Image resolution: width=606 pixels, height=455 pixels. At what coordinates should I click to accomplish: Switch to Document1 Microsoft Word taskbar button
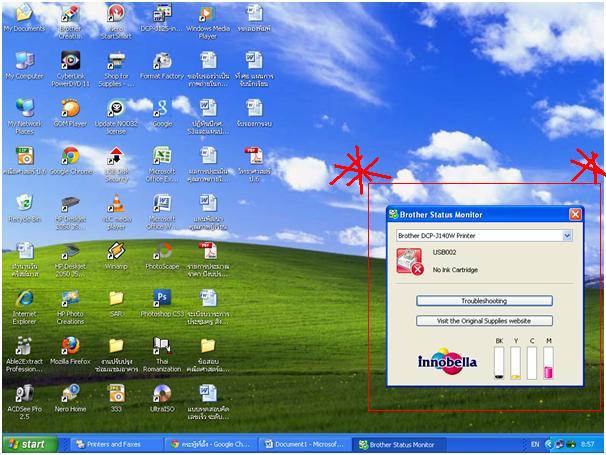pos(305,444)
